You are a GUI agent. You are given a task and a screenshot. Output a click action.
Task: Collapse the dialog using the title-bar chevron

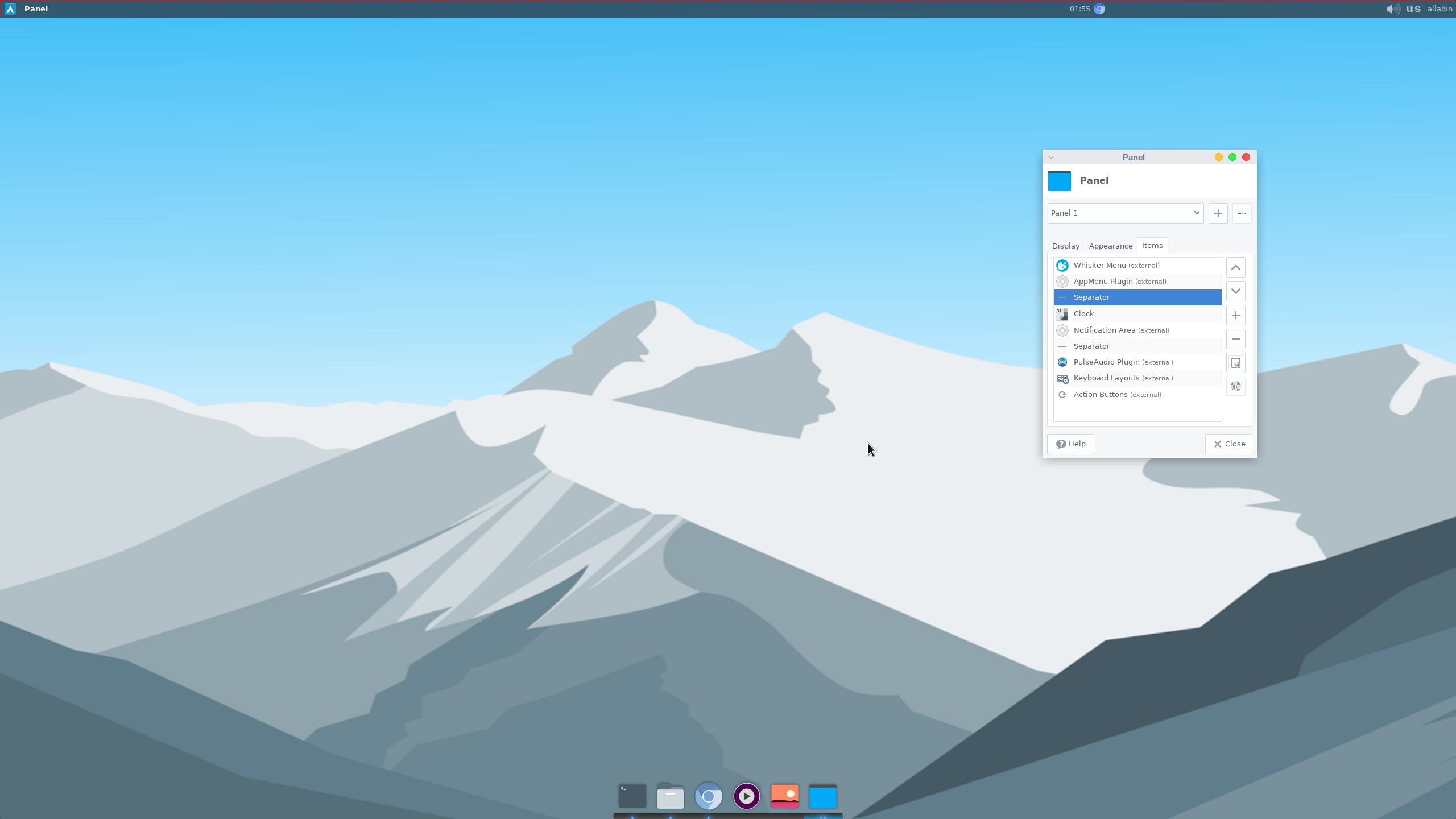[1052, 157]
